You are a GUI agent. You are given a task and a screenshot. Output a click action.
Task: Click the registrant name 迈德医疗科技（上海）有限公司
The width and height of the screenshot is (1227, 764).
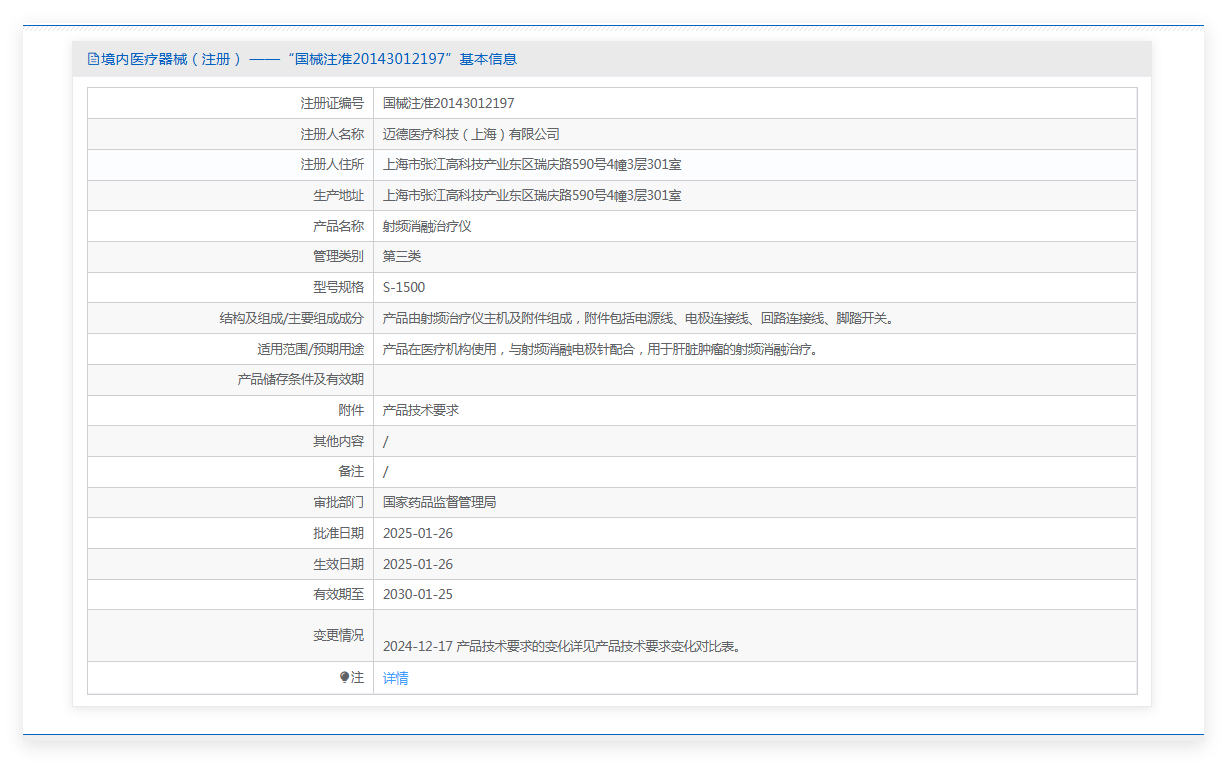[x=471, y=134]
